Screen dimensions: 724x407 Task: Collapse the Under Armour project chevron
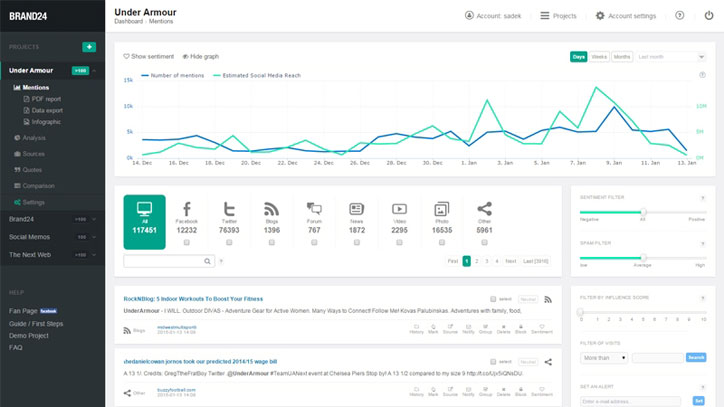(x=94, y=71)
